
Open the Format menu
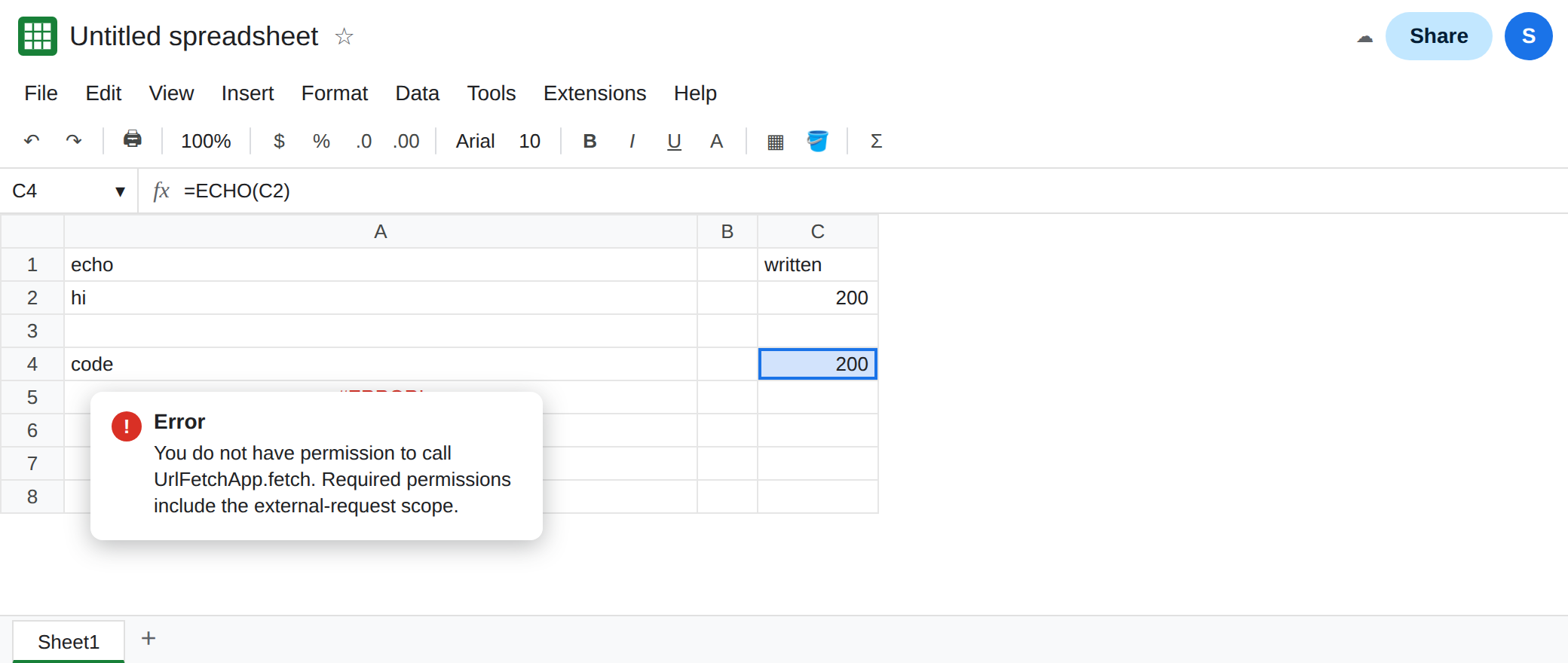tap(335, 93)
